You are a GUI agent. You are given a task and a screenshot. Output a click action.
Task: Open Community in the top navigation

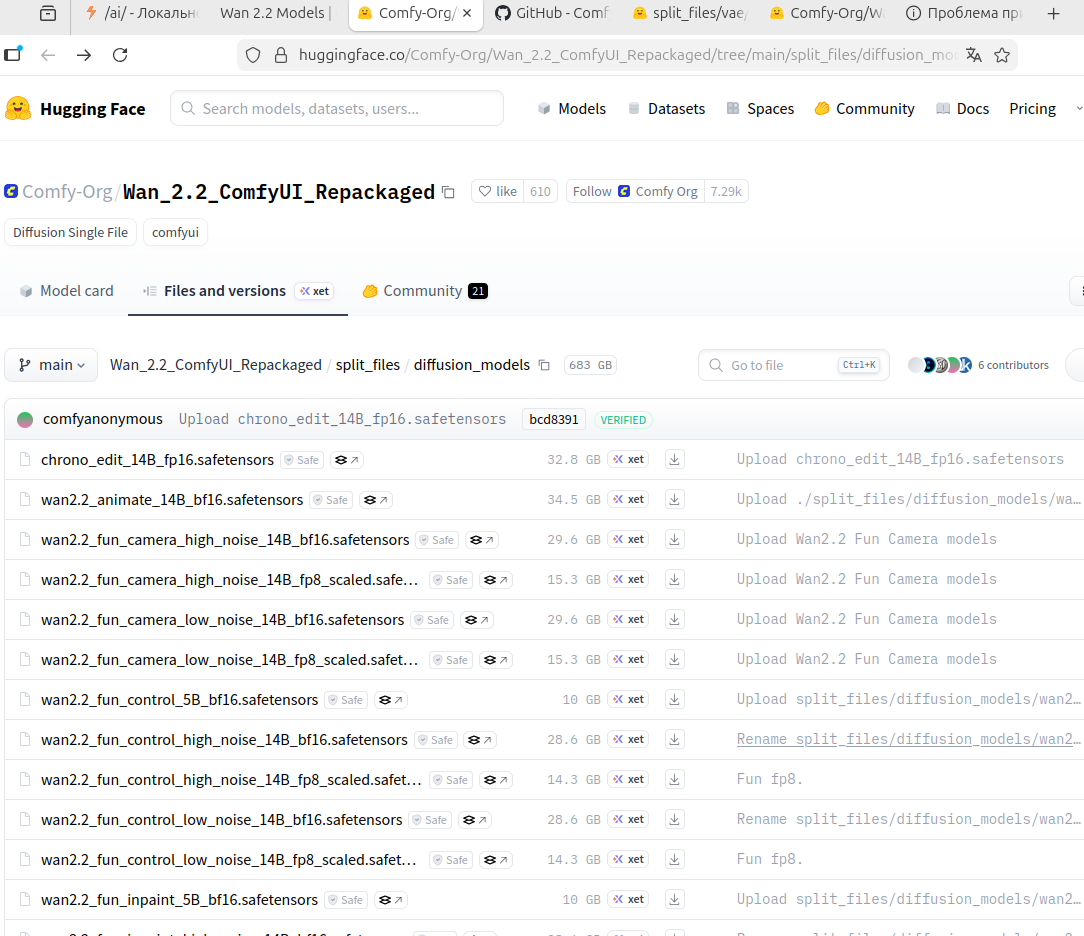pos(864,109)
